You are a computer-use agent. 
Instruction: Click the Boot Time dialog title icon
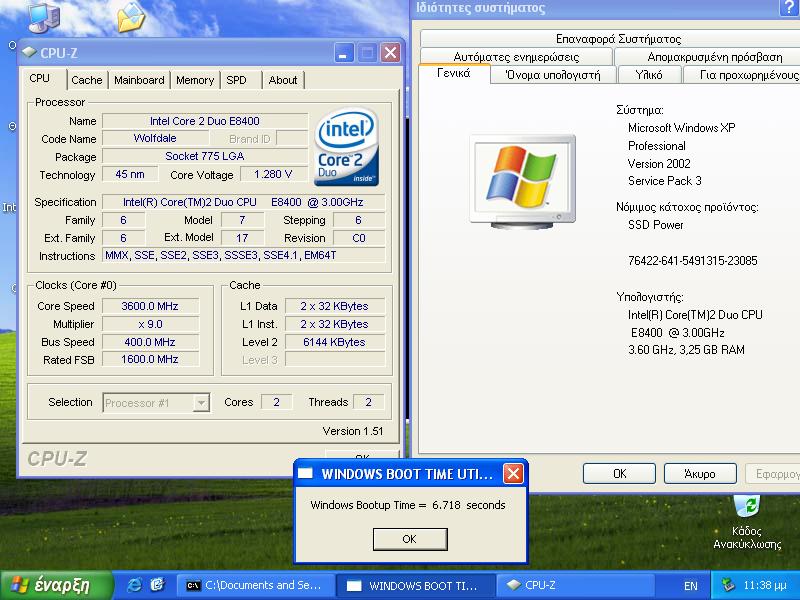pyautogui.click(x=305, y=473)
